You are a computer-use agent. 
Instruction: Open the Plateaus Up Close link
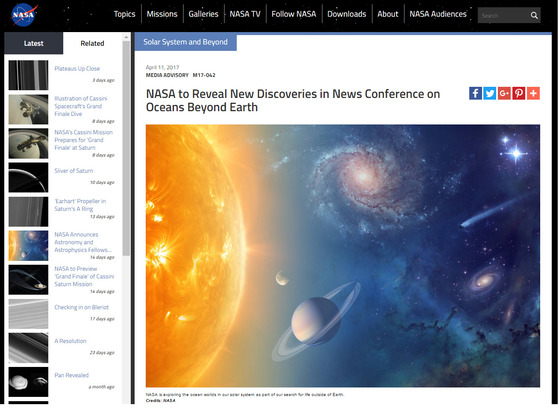77,68
